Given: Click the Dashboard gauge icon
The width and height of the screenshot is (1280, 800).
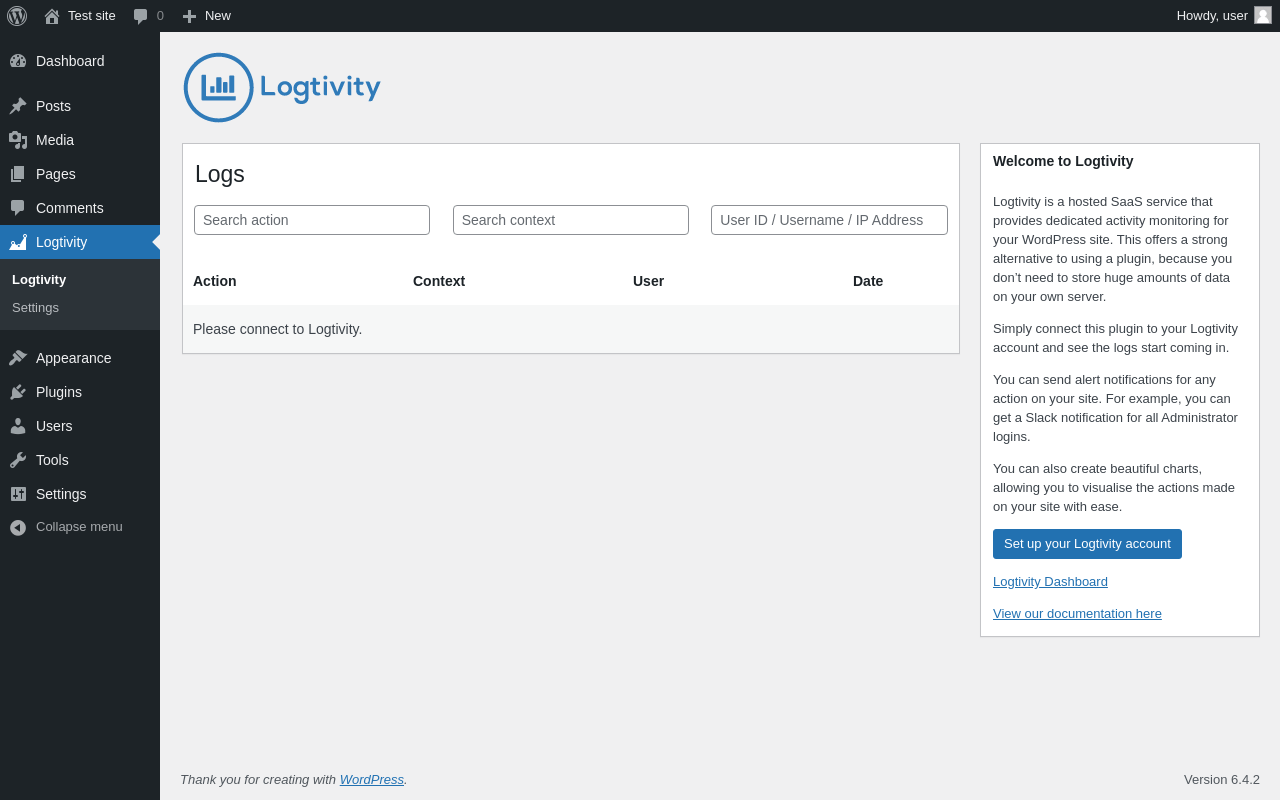Looking at the screenshot, I should click(x=18, y=61).
